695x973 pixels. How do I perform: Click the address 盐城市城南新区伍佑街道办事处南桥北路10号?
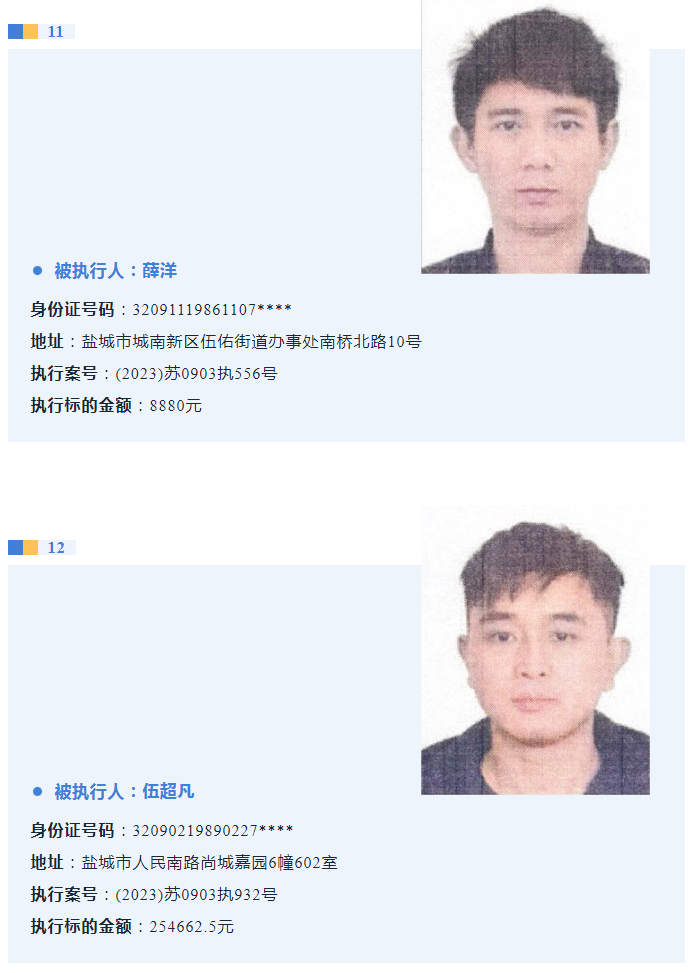[251, 341]
